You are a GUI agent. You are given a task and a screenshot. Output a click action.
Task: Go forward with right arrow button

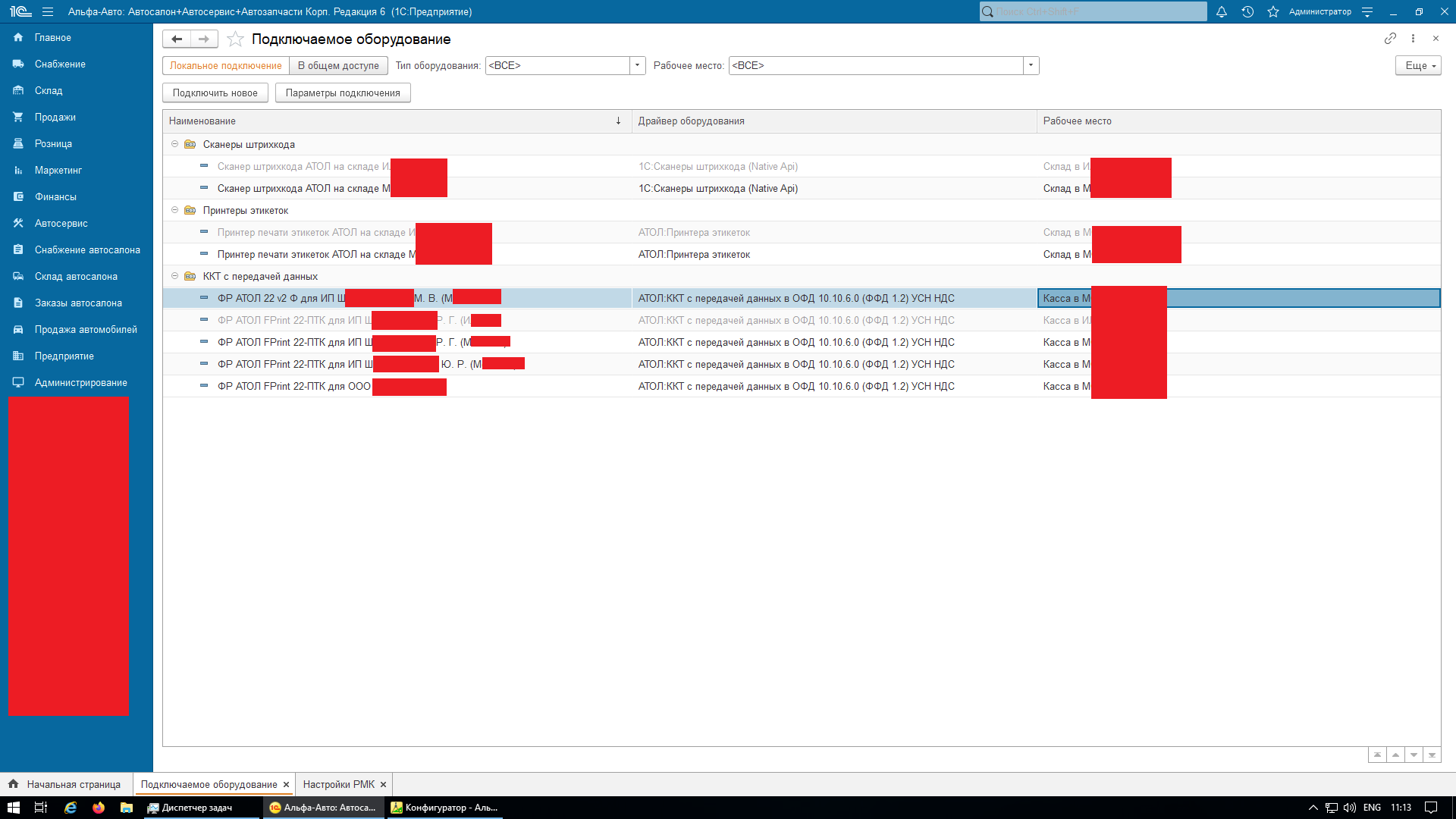(204, 39)
